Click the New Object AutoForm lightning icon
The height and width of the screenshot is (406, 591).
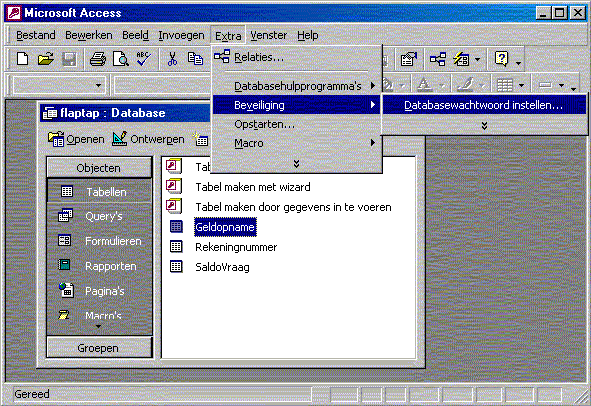461,59
